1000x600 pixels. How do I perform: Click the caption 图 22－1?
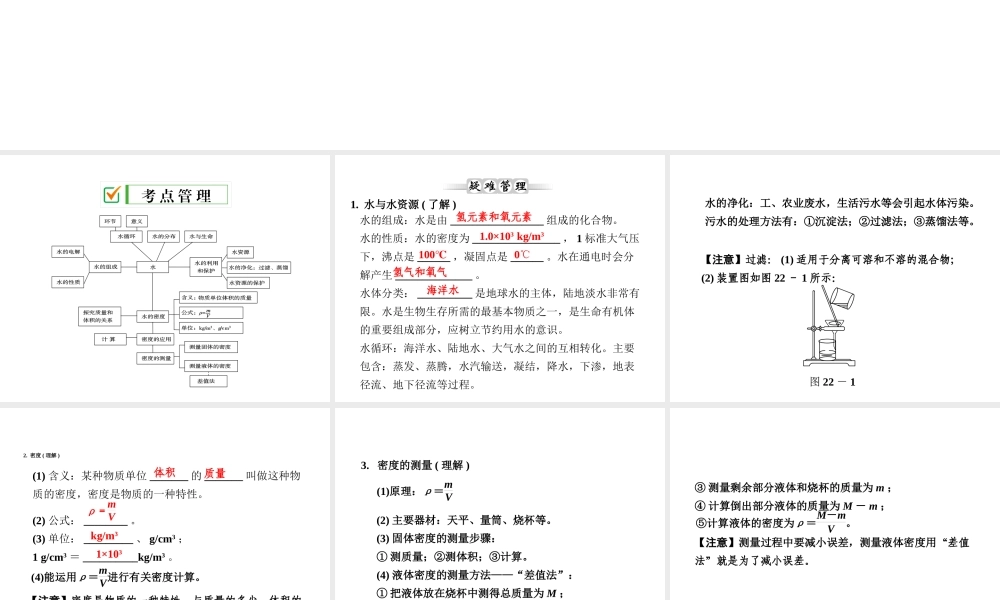click(x=833, y=382)
